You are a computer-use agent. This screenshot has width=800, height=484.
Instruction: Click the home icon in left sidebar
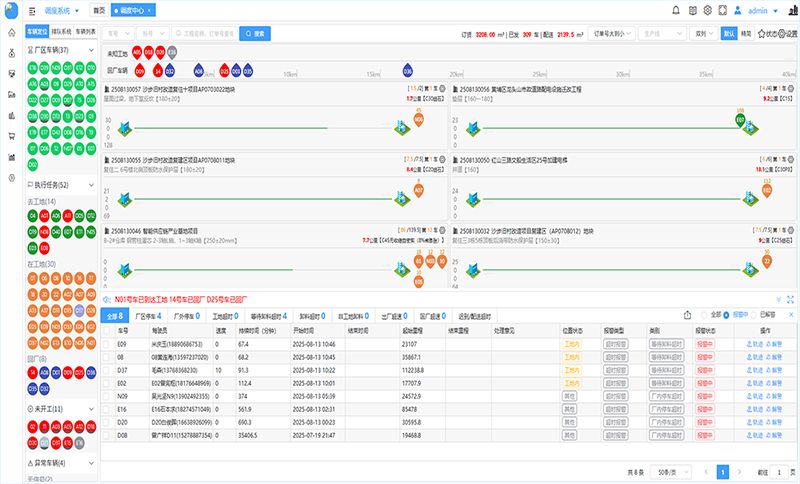pyautogui.click(x=11, y=32)
